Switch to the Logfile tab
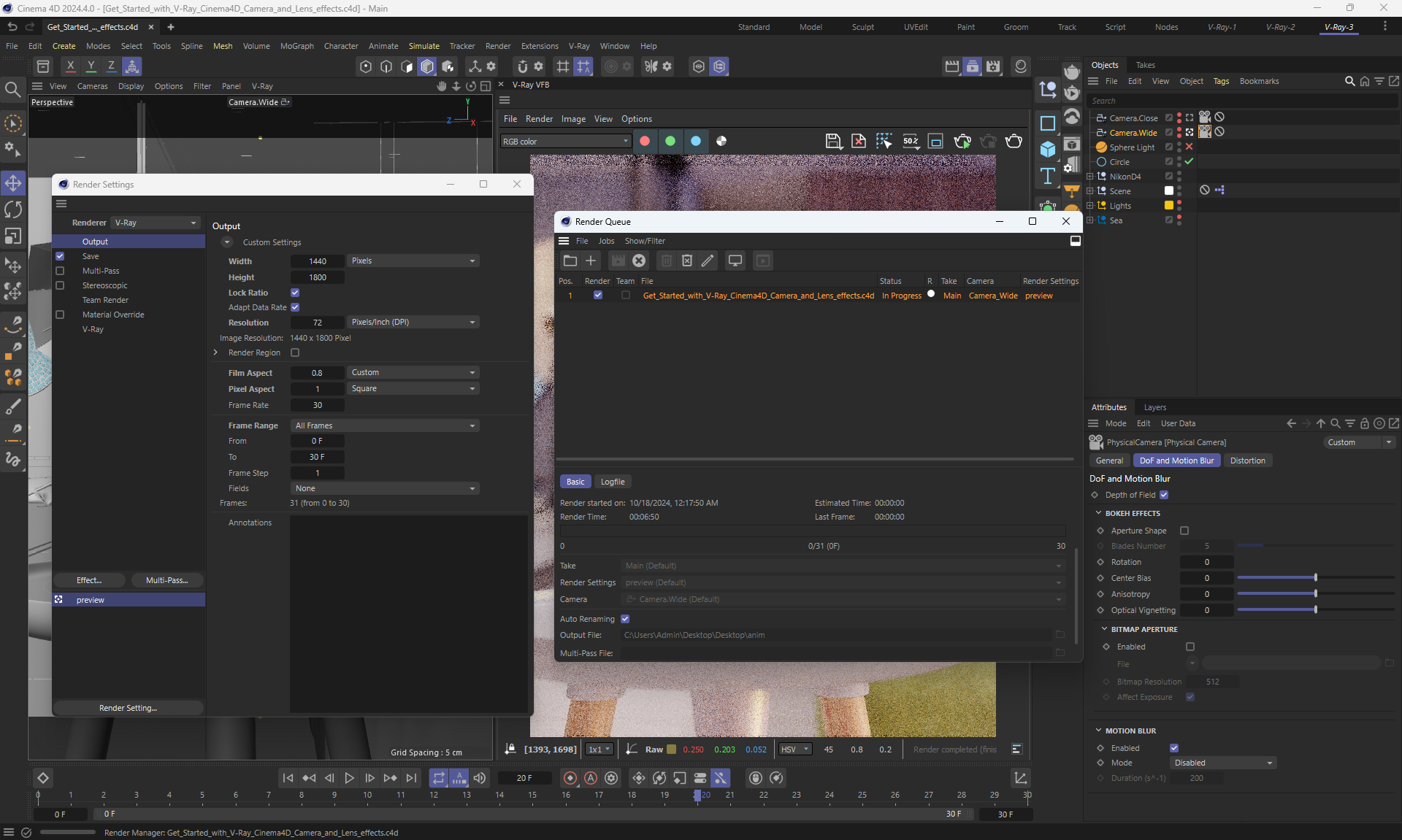The image size is (1402, 840). pos(612,482)
